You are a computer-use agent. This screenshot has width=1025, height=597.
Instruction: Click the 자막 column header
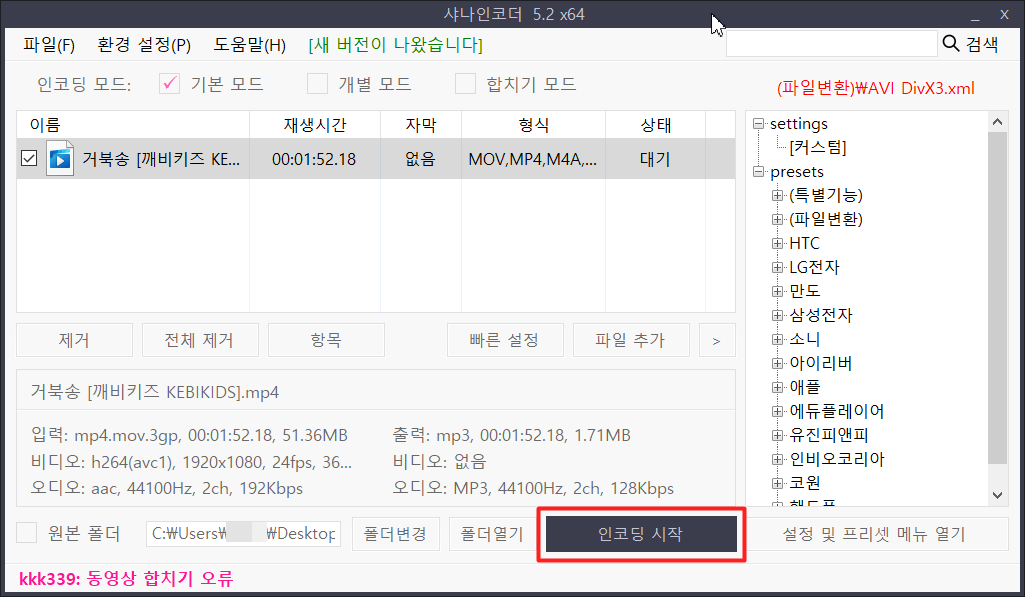[x=420, y=124]
